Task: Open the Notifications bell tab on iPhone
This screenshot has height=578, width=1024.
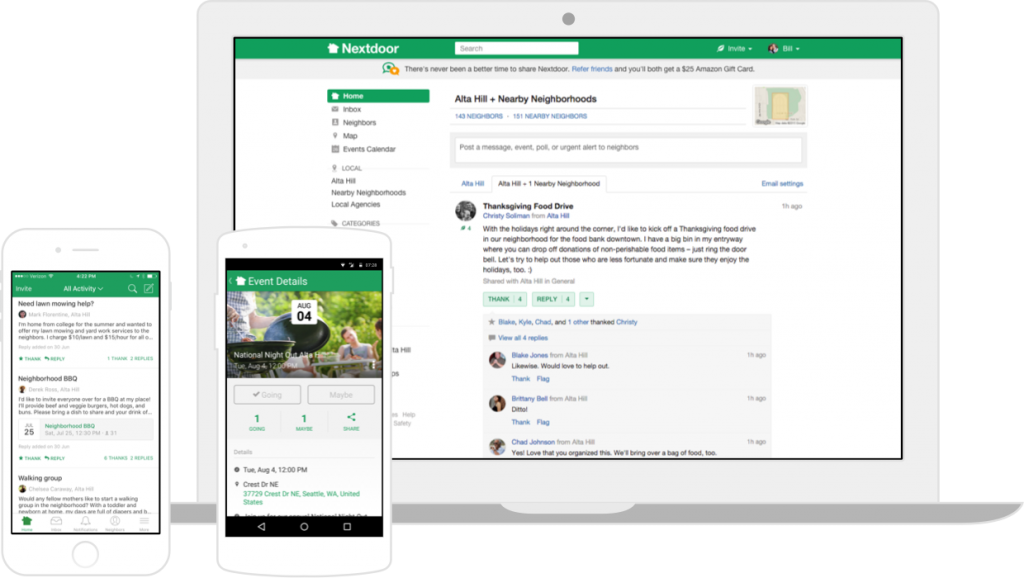Action: point(85,522)
